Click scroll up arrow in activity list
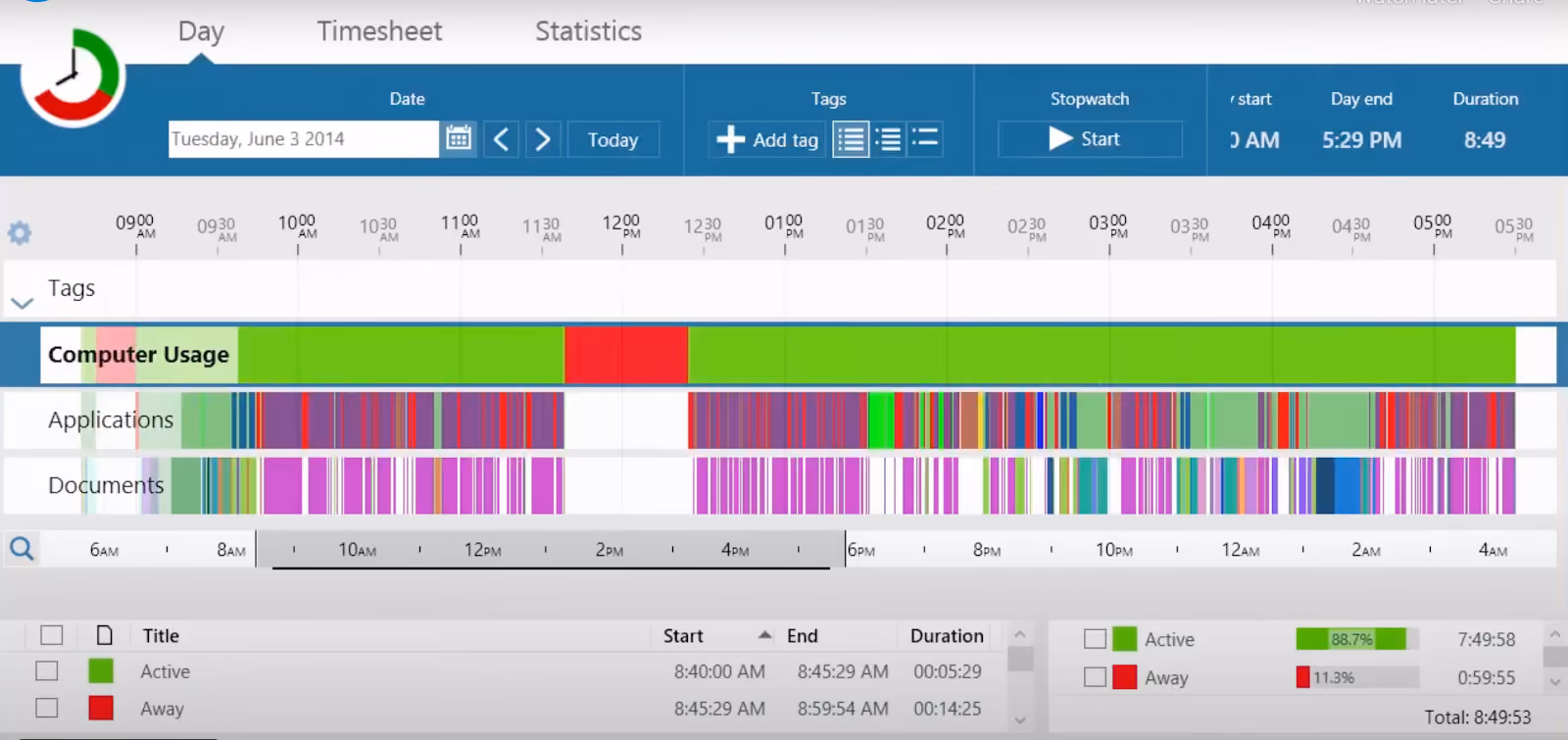Viewport: 1568px width, 740px height. (1020, 634)
